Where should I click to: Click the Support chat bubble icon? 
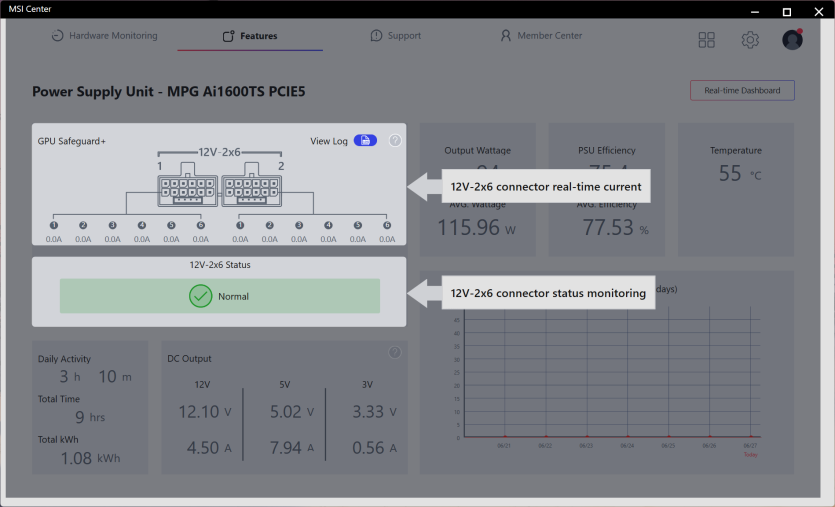376,36
